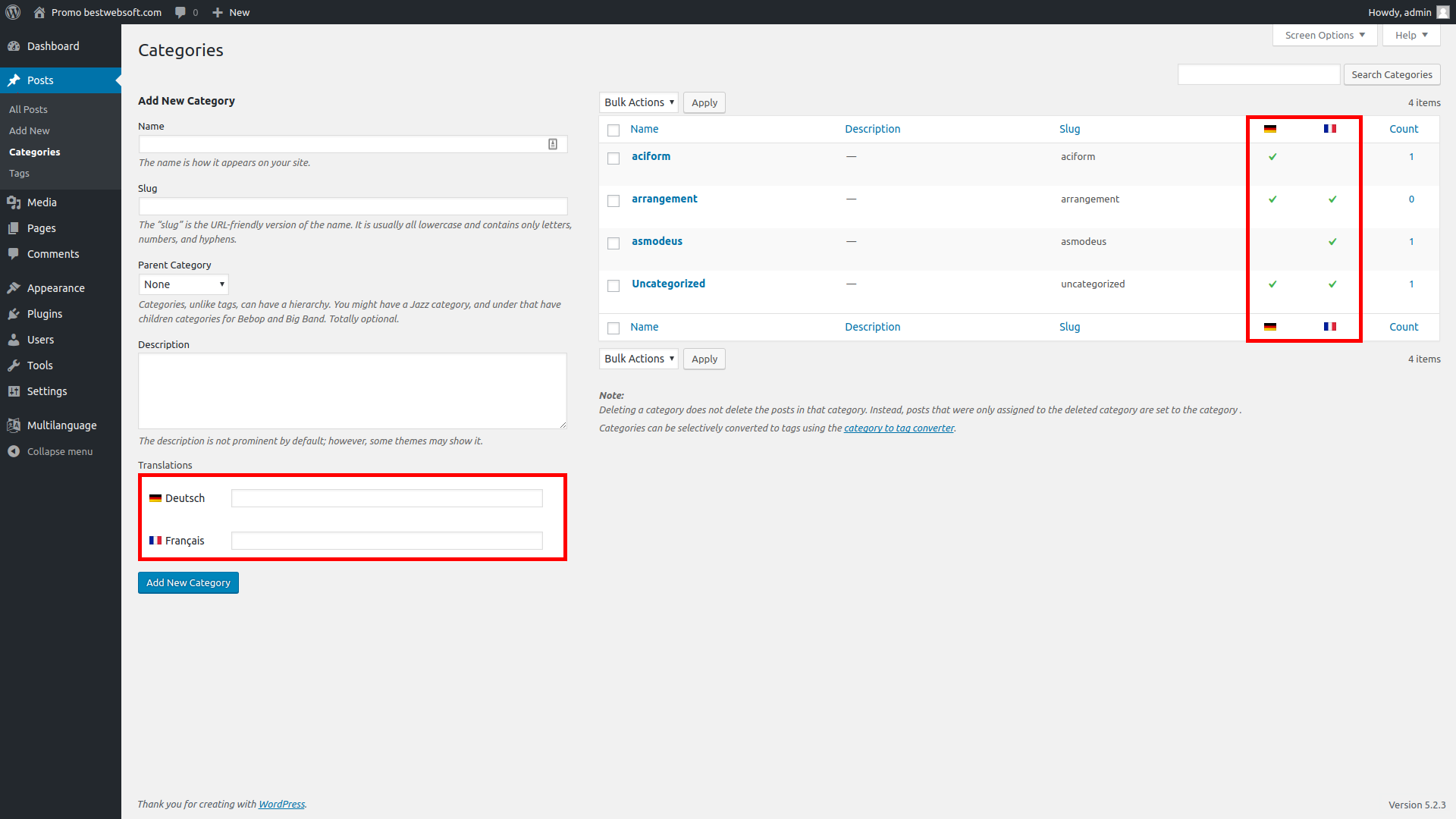The image size is (1456, 819).
Task: Expand the Parent Category dropdown
Action: pos(184,284)
